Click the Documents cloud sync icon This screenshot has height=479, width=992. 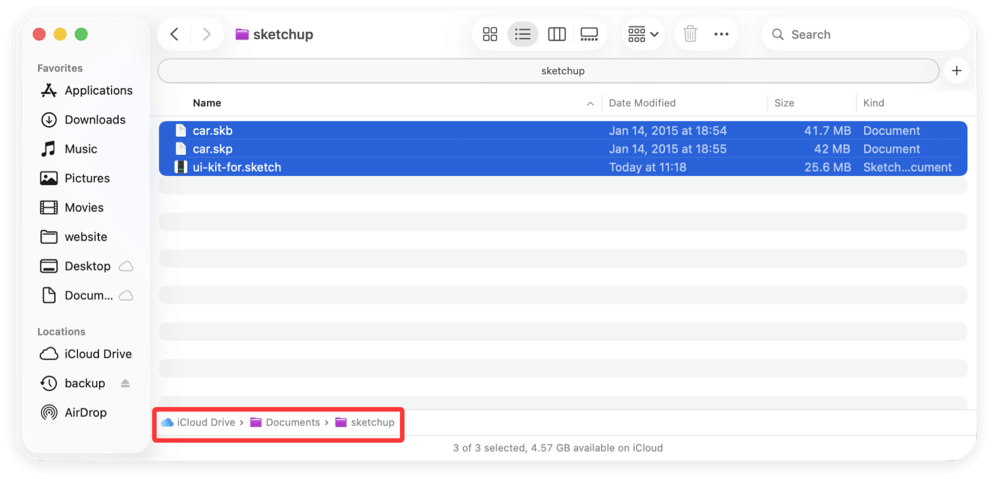(x=126, y=295)
